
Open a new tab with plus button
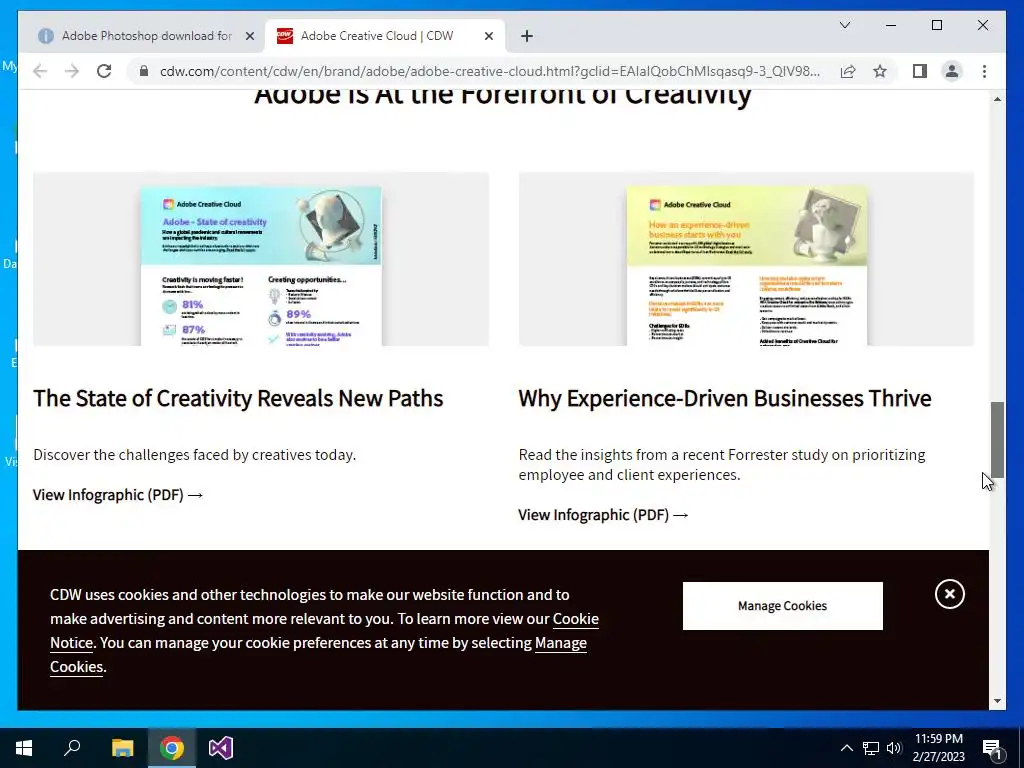(526, 36)
